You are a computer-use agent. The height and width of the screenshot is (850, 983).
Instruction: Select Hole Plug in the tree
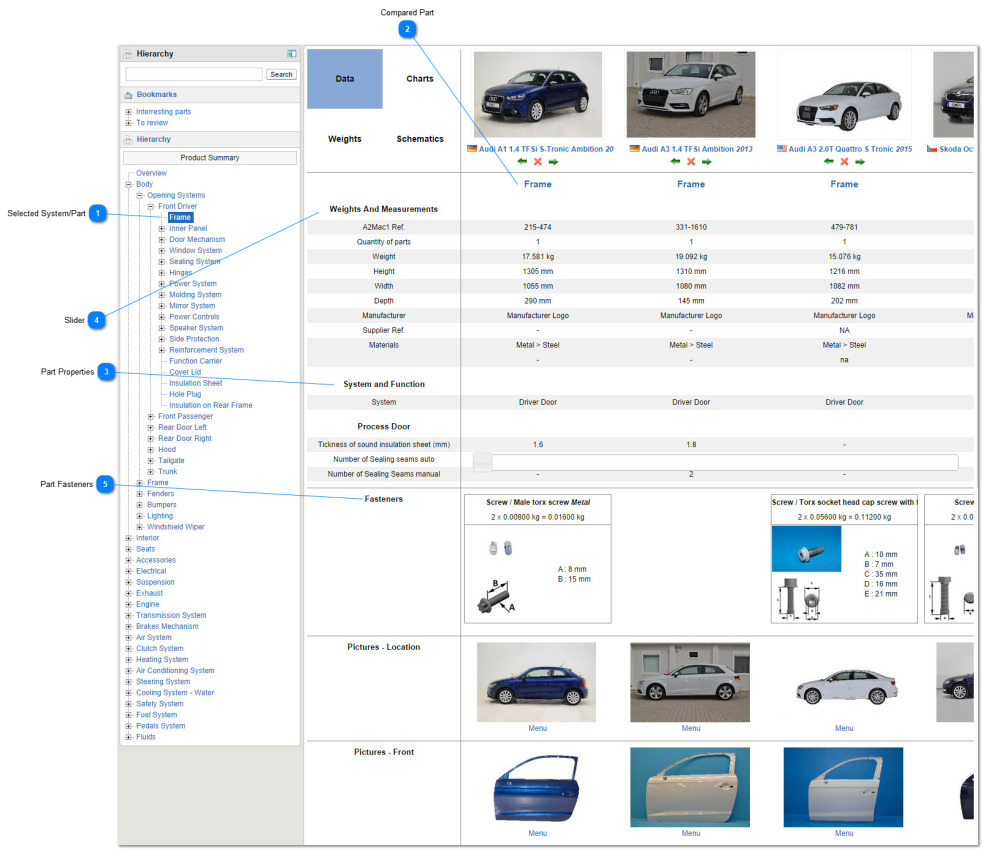click(185, 394)
